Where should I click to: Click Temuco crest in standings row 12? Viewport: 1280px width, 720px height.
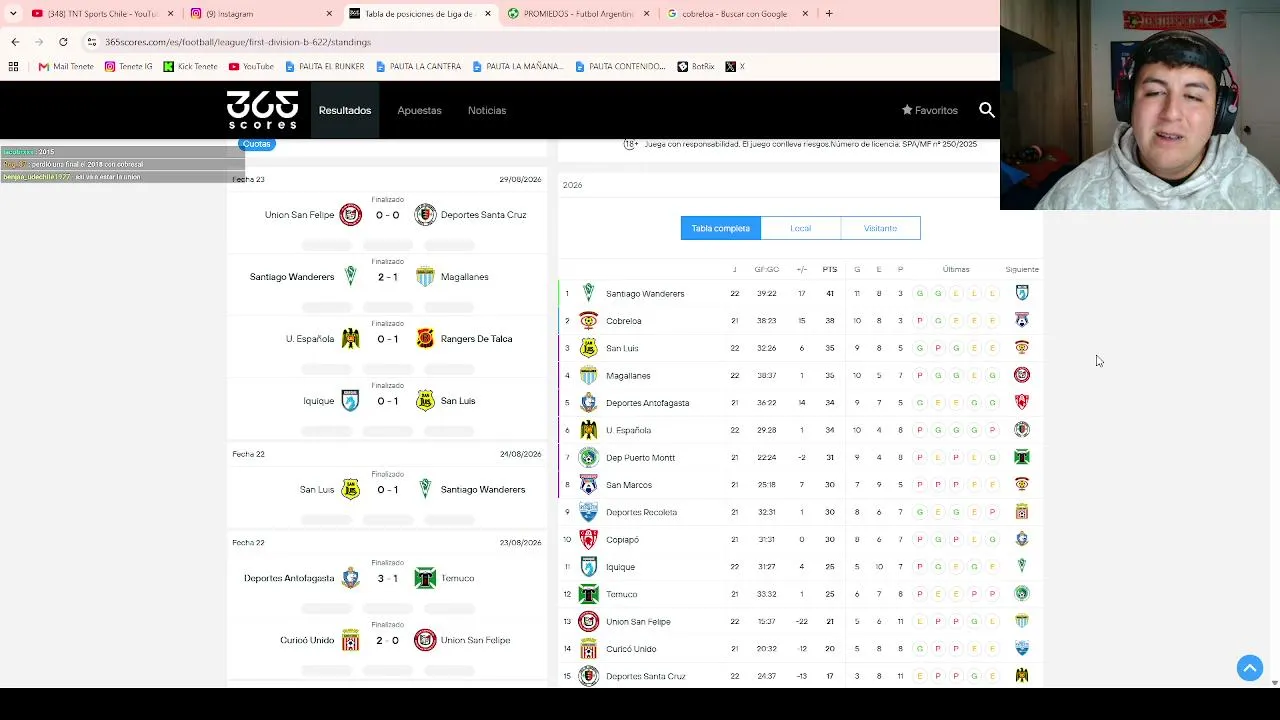pos(589,594)
